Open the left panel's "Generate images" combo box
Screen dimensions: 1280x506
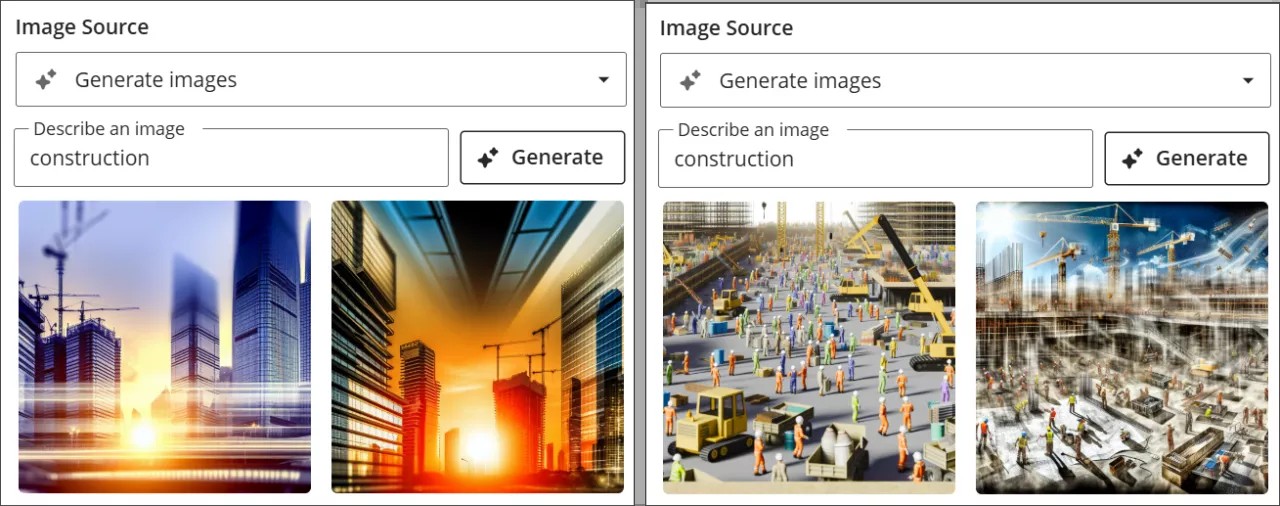point(320,80)
